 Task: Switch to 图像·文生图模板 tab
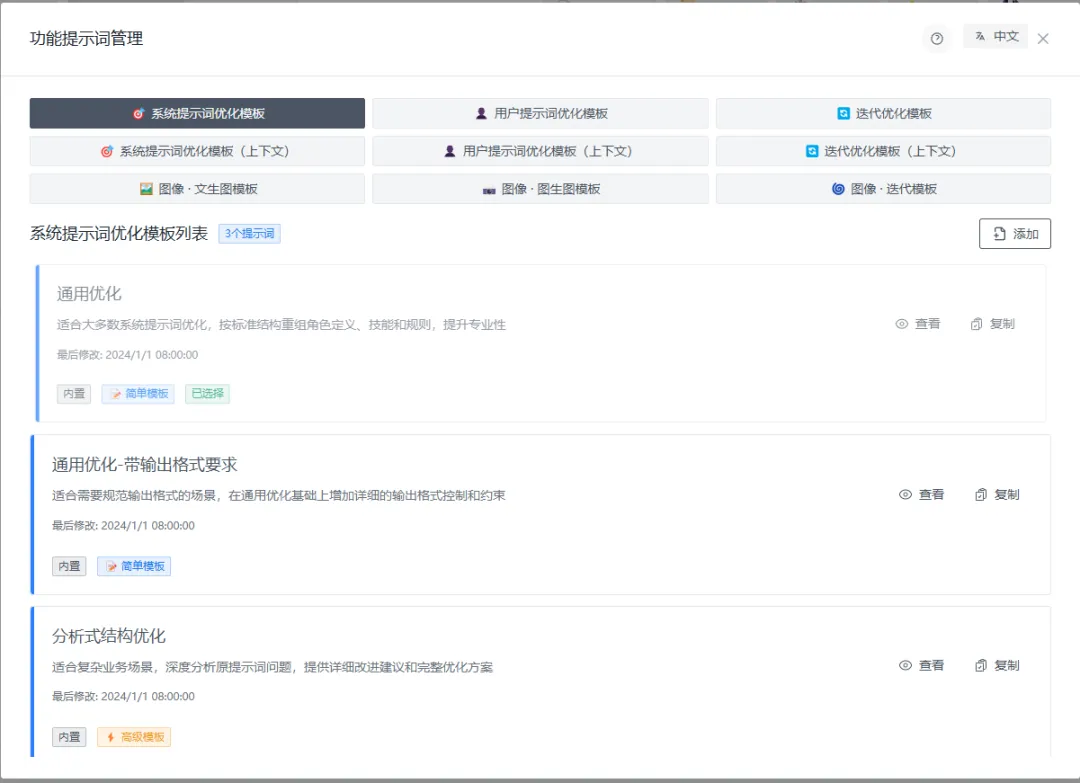point(197,189)
